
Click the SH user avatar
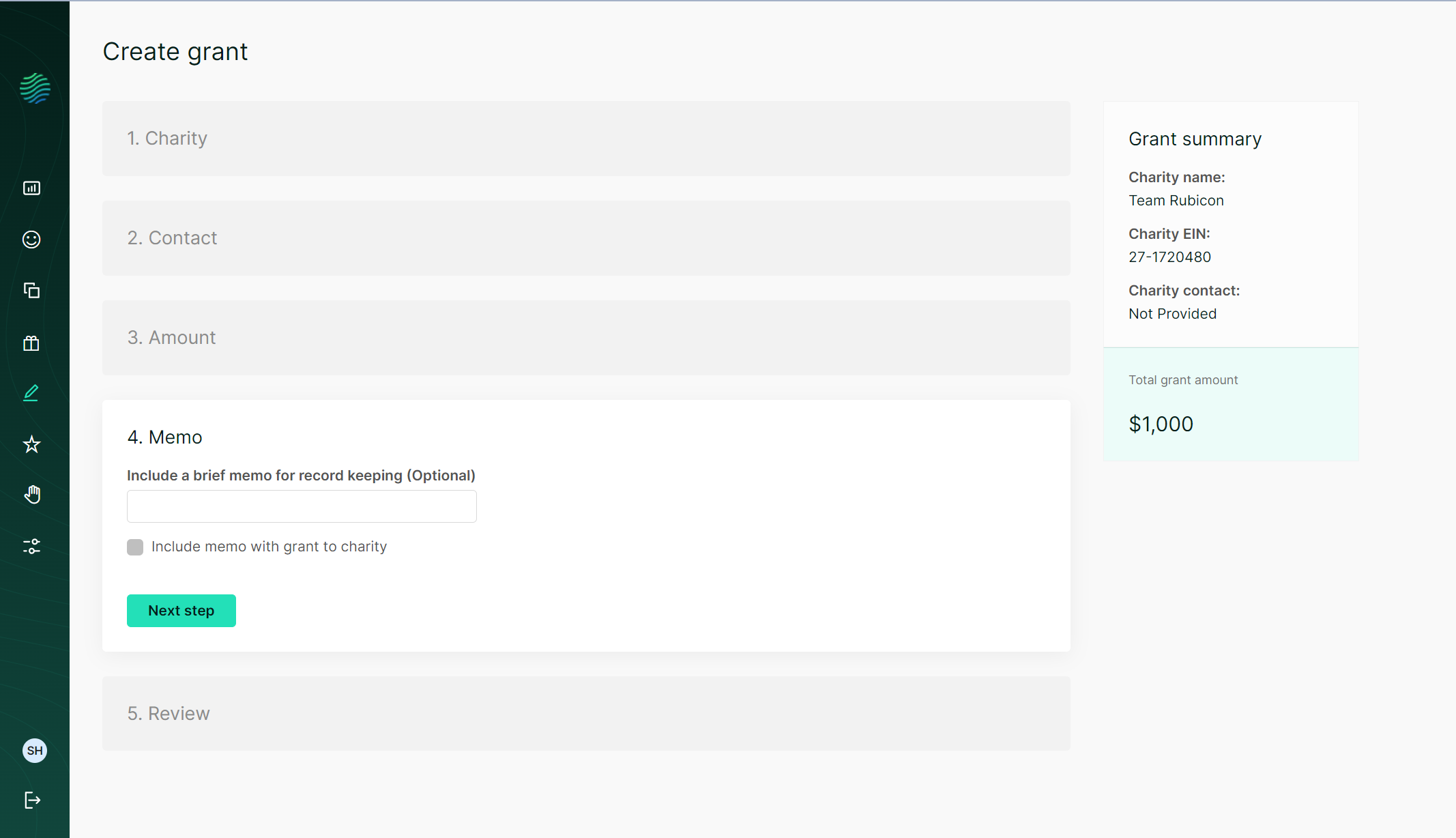coord(35,751)
